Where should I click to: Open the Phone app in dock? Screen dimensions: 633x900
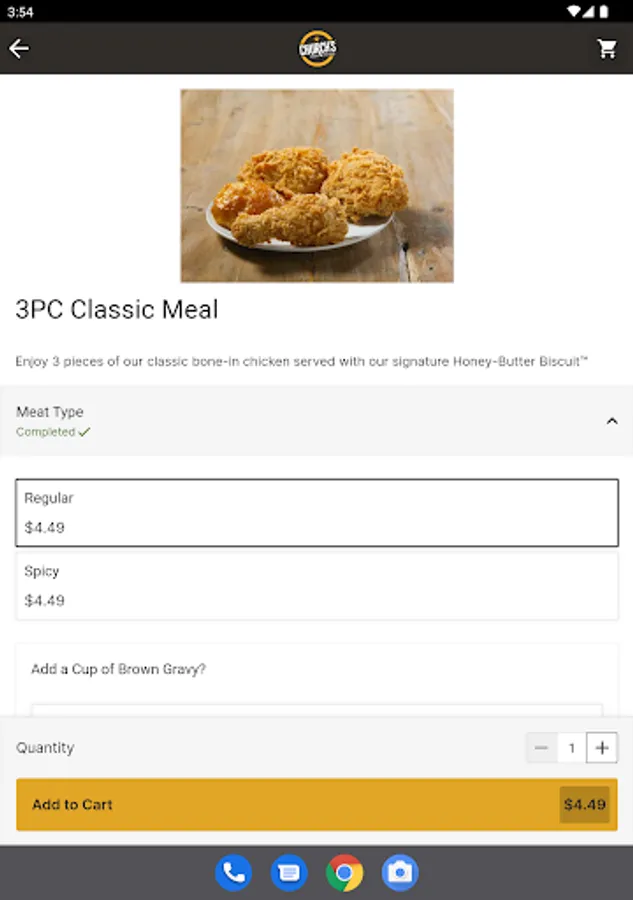[x=234, y=872]
